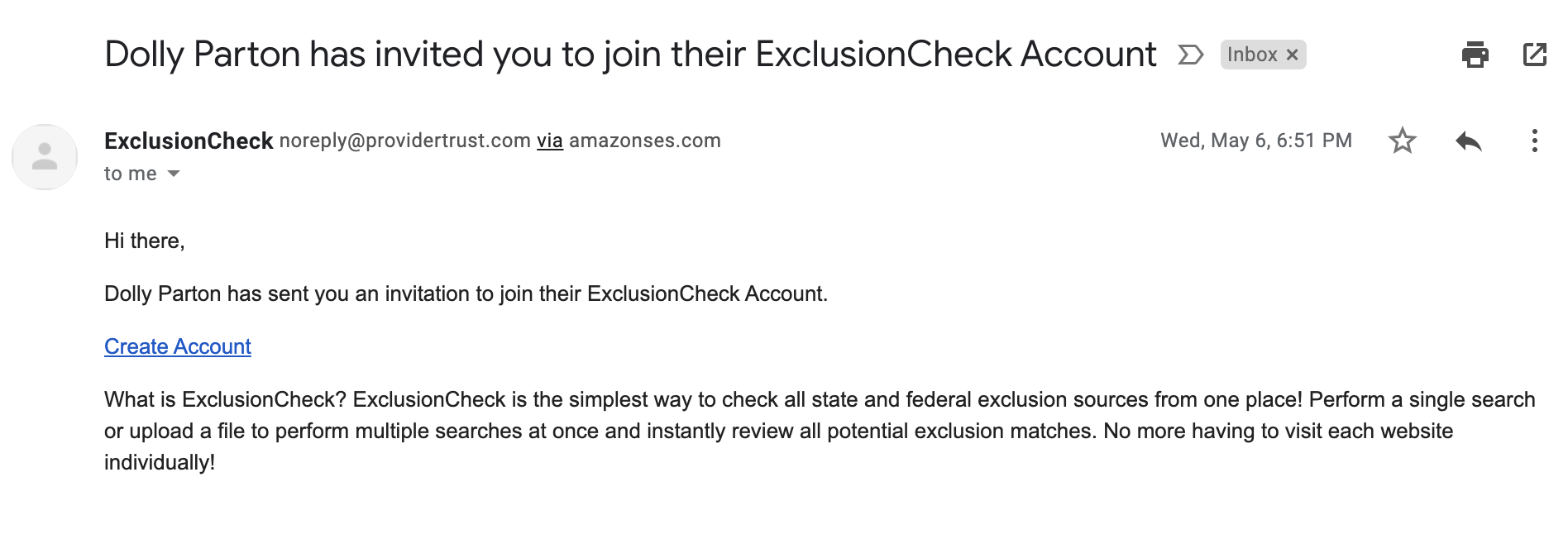Click the Inbox label chip
Screen dimensions: 1568x539
pos(1252,55)
